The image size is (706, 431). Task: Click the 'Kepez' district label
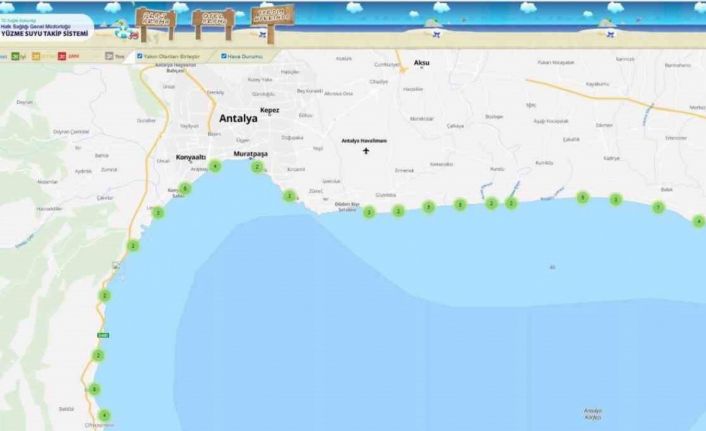pos(269,109)
